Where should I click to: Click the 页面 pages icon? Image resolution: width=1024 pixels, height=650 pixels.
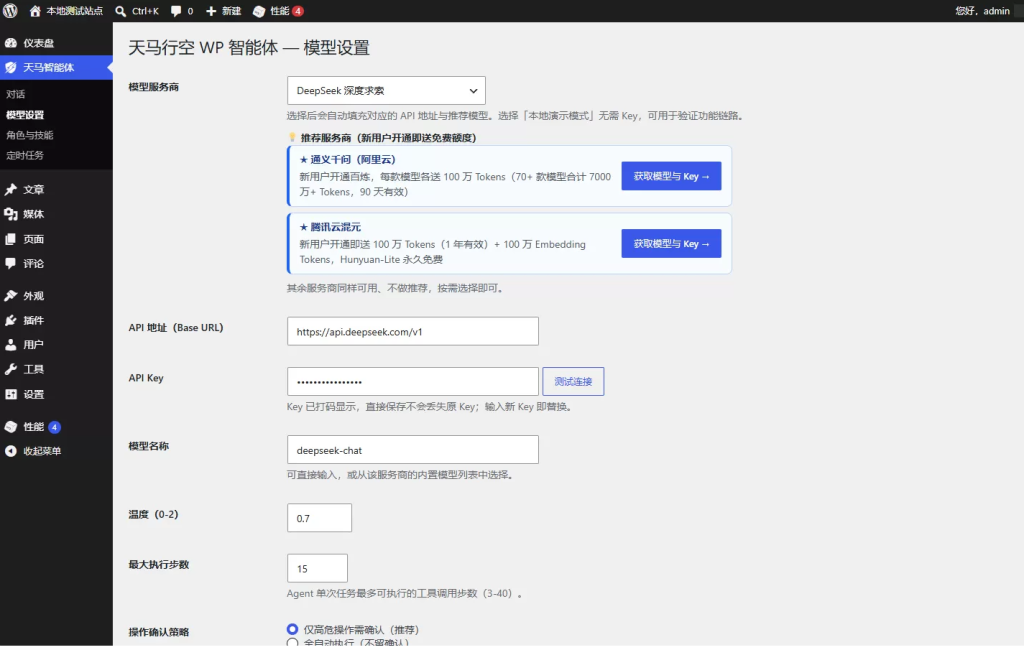pyautogui.click(x=10, y=239)
